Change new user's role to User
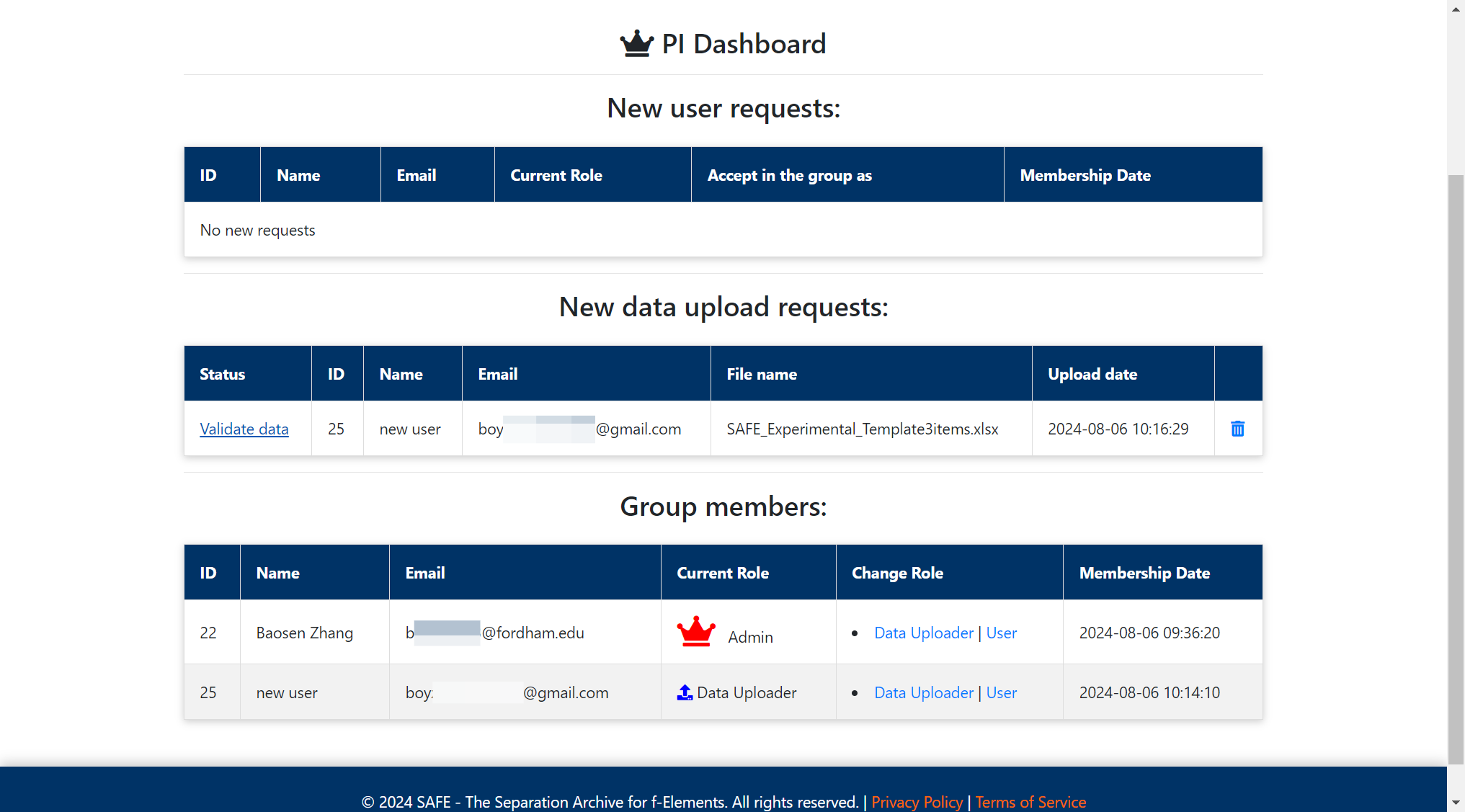The height and width of the screenshot is (812, 1465). pyautogui.click(x=1002, y=692)
